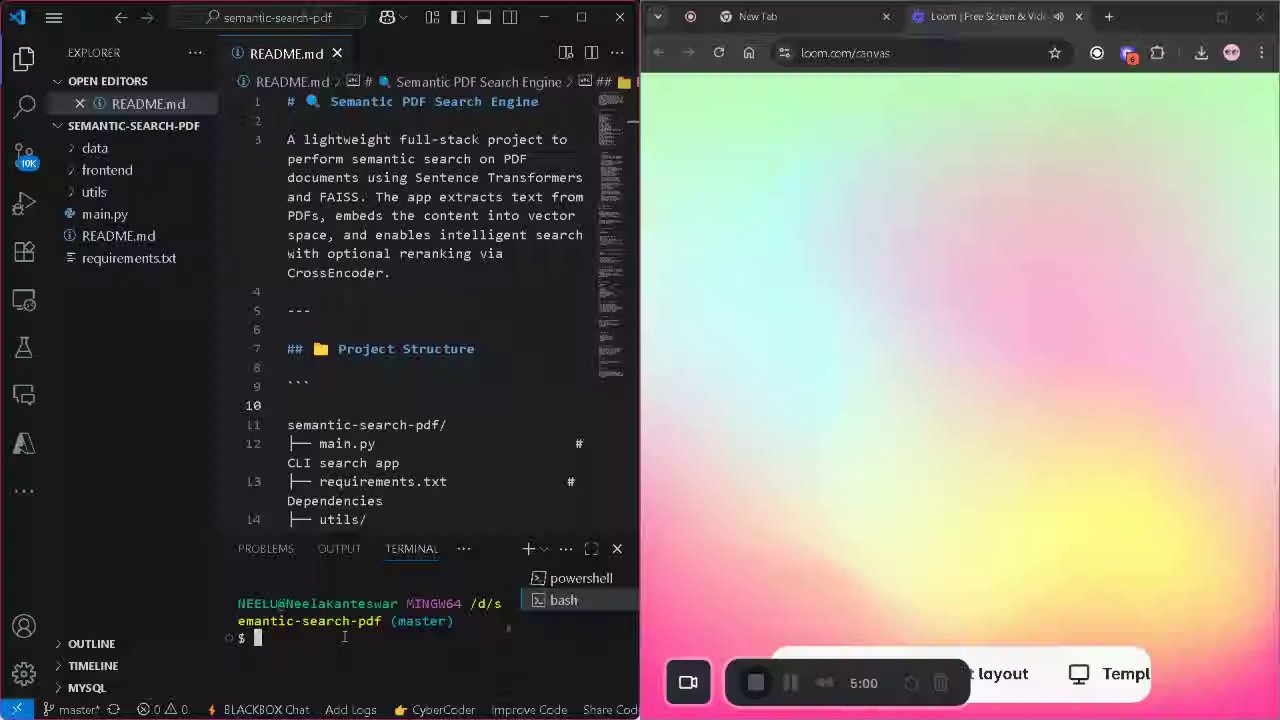Open Run and Debug view

coord(24,204)
